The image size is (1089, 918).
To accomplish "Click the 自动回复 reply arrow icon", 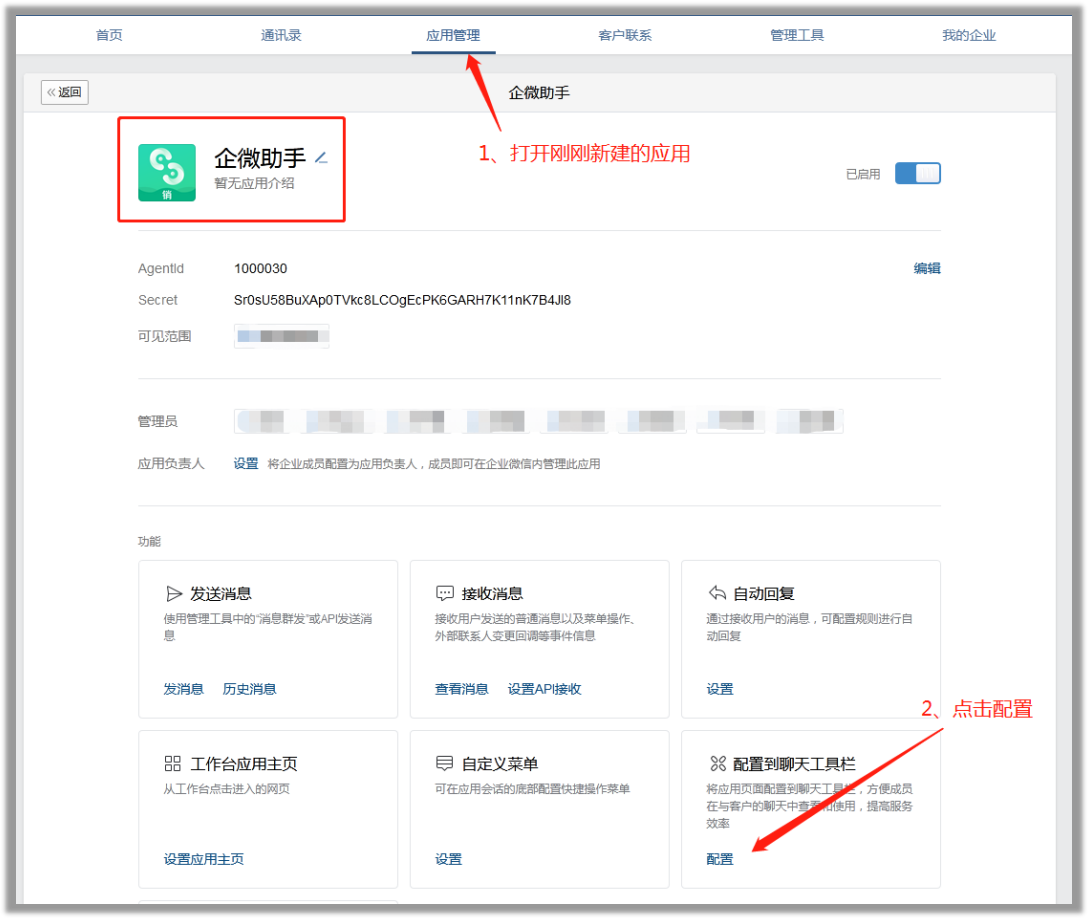I will (717, 593).
